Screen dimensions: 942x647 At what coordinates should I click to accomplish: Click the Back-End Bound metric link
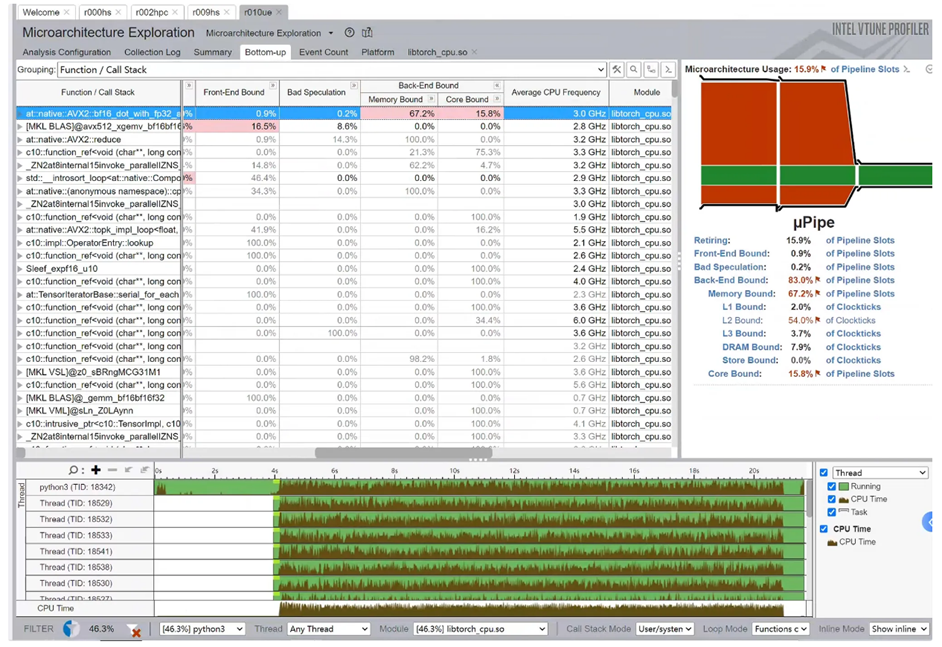[731, 280]
